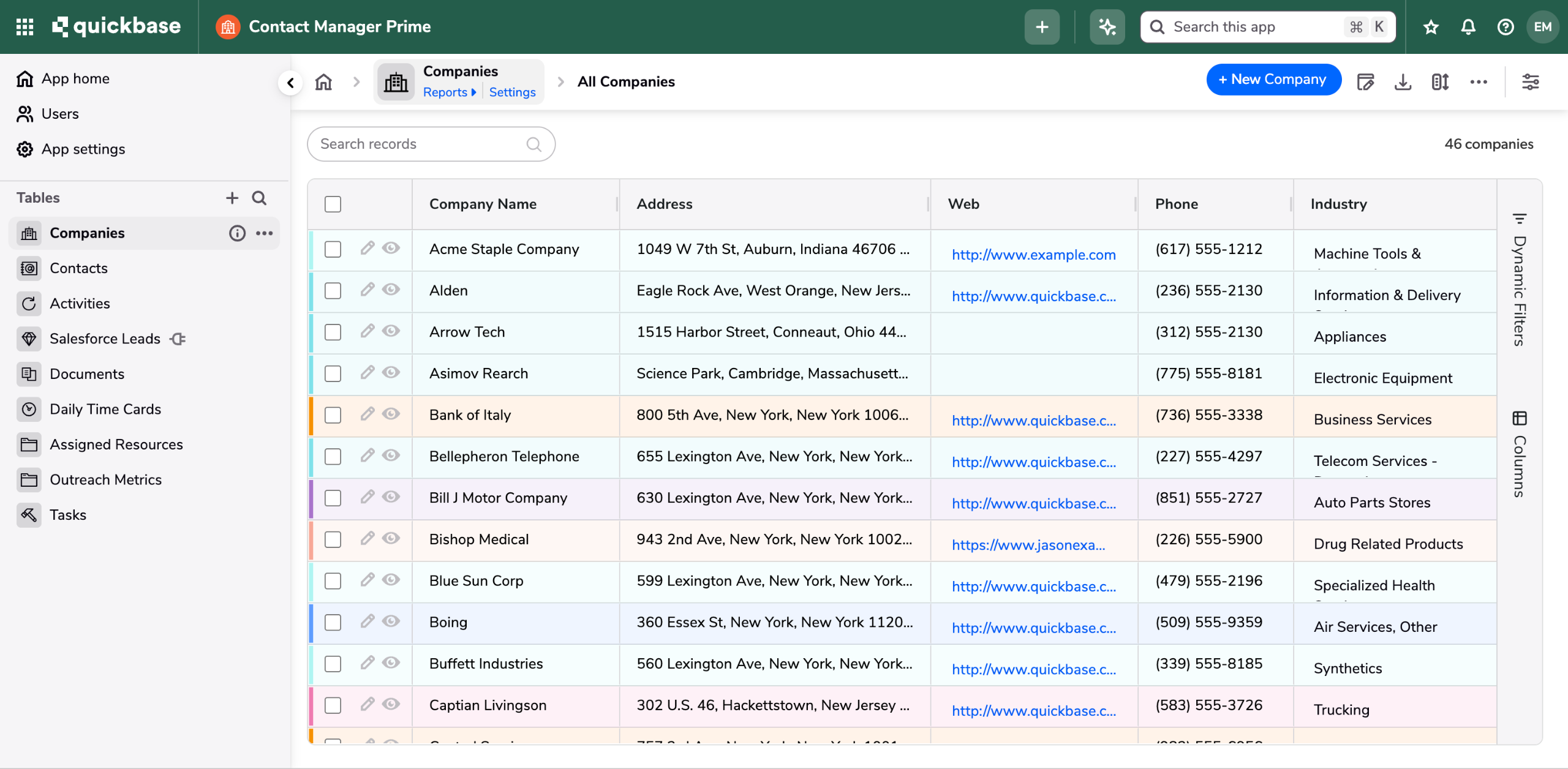This screenshot has width=1568, height=769.
Task: Click the New Company button
Action: 1273,80
